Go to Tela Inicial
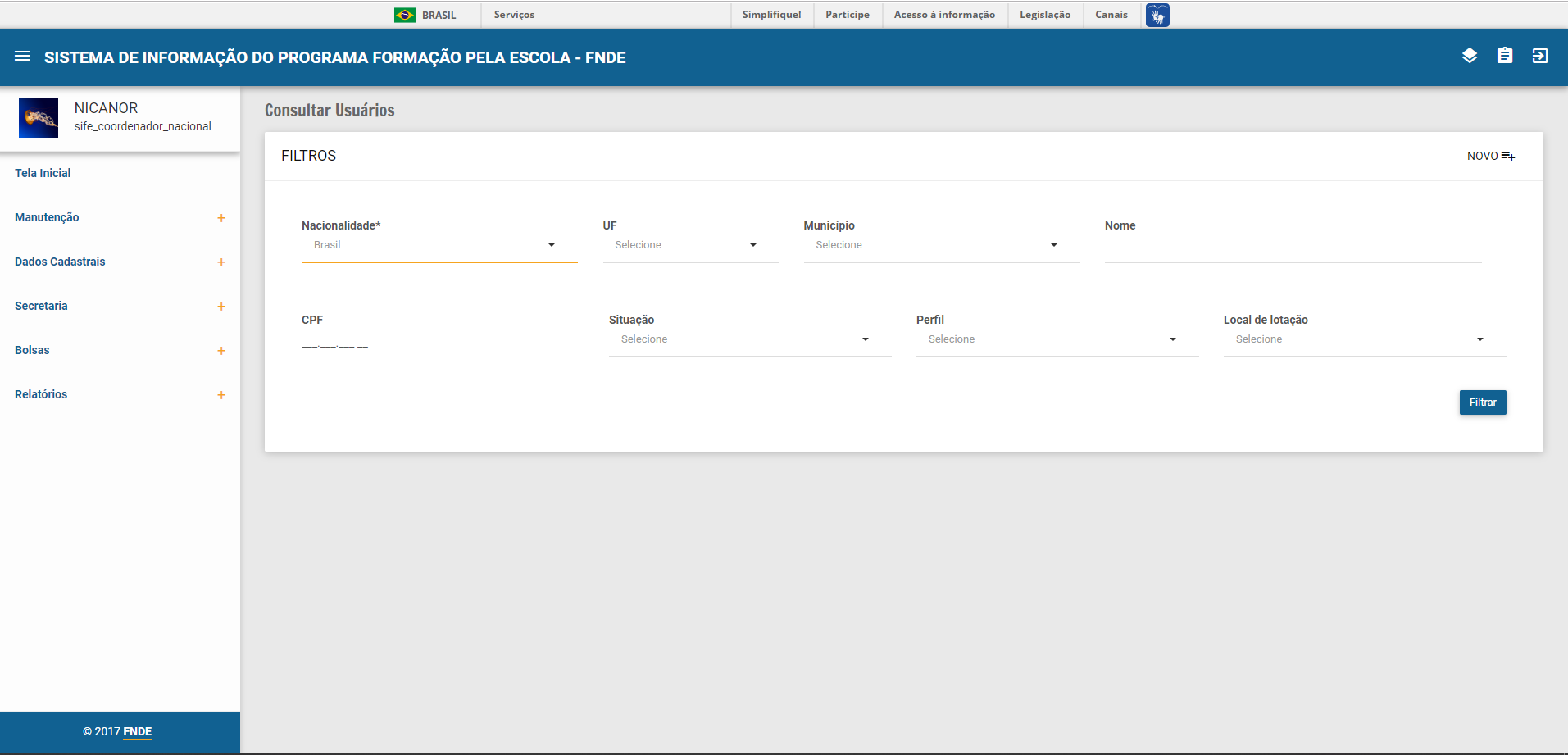Viewport: 1568px width, 755px height. click(x=43, y=173)
